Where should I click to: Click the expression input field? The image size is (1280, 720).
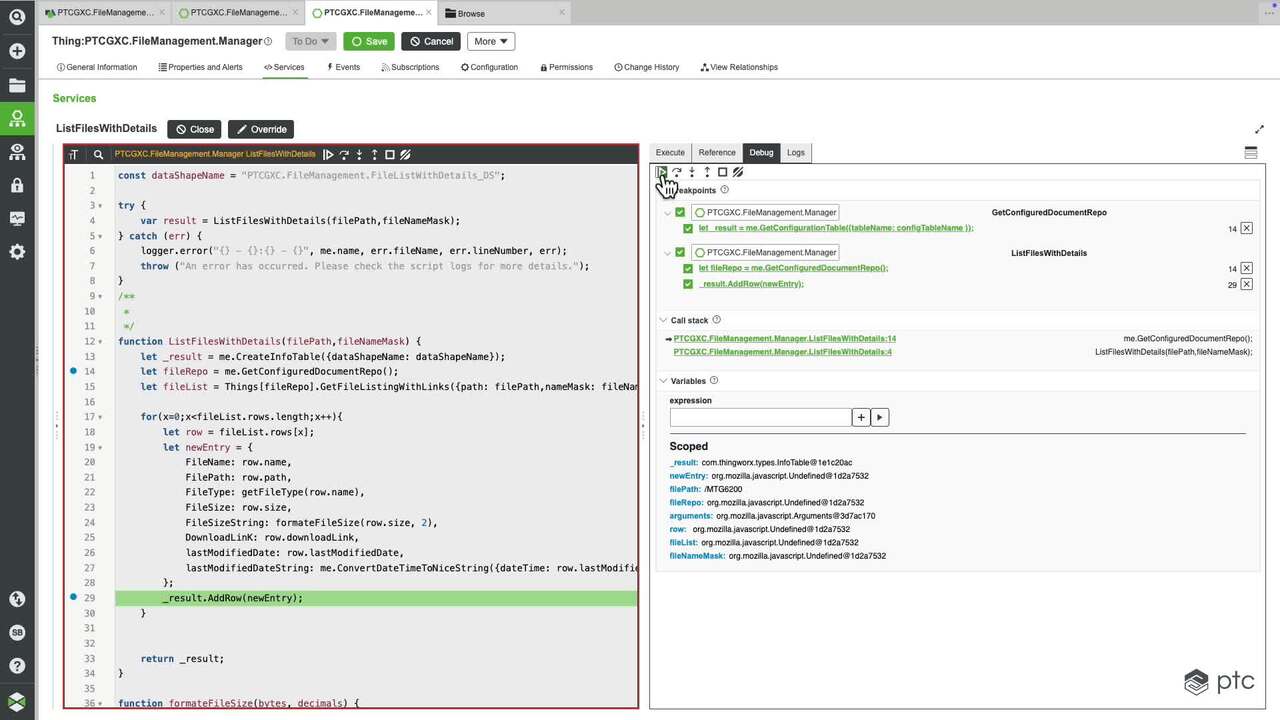click(x=761, y=417)
